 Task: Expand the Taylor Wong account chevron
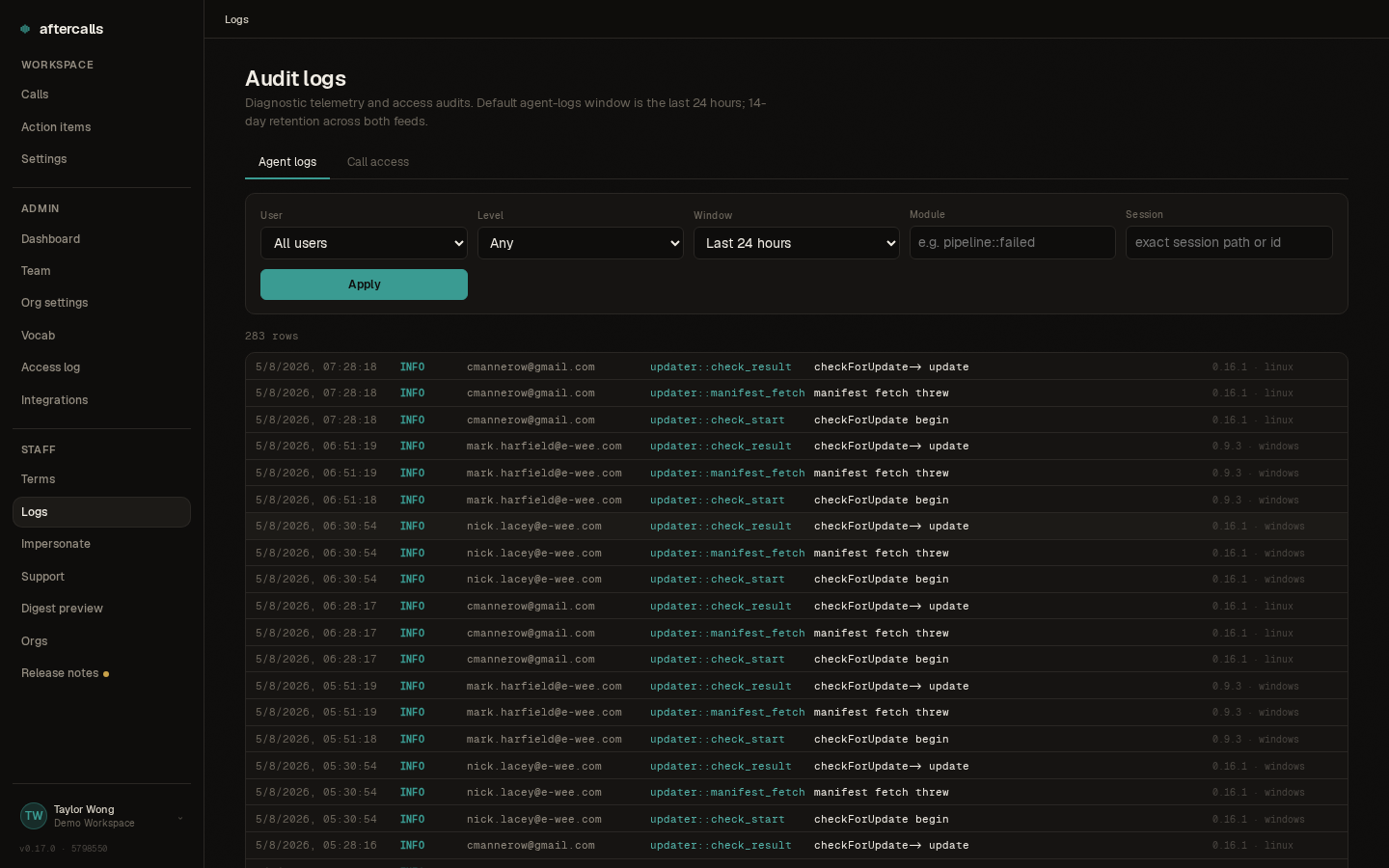pyautogui.click(x=180, y=818)
